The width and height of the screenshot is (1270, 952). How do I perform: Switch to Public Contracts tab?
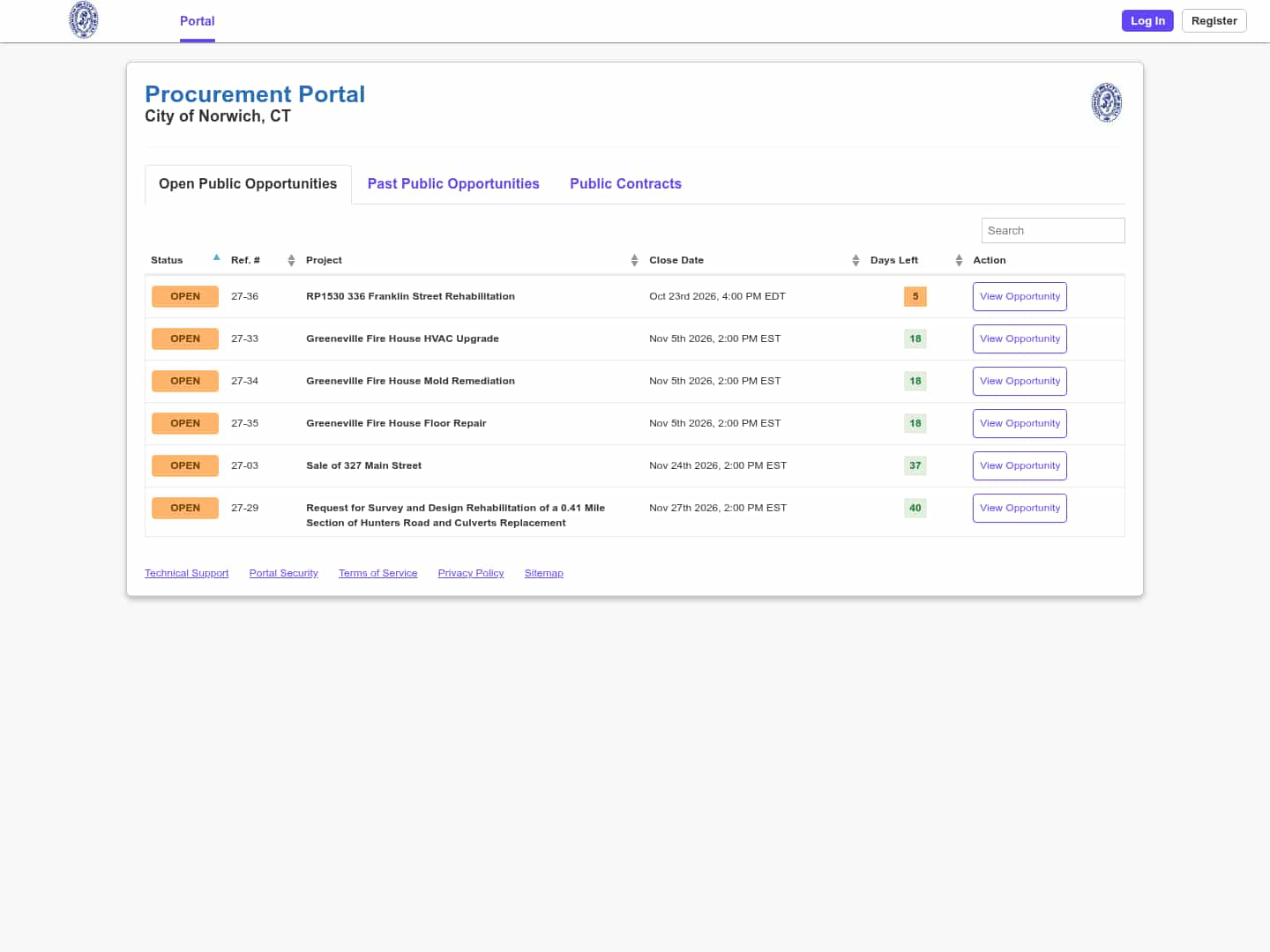click(x=625, y=184)
